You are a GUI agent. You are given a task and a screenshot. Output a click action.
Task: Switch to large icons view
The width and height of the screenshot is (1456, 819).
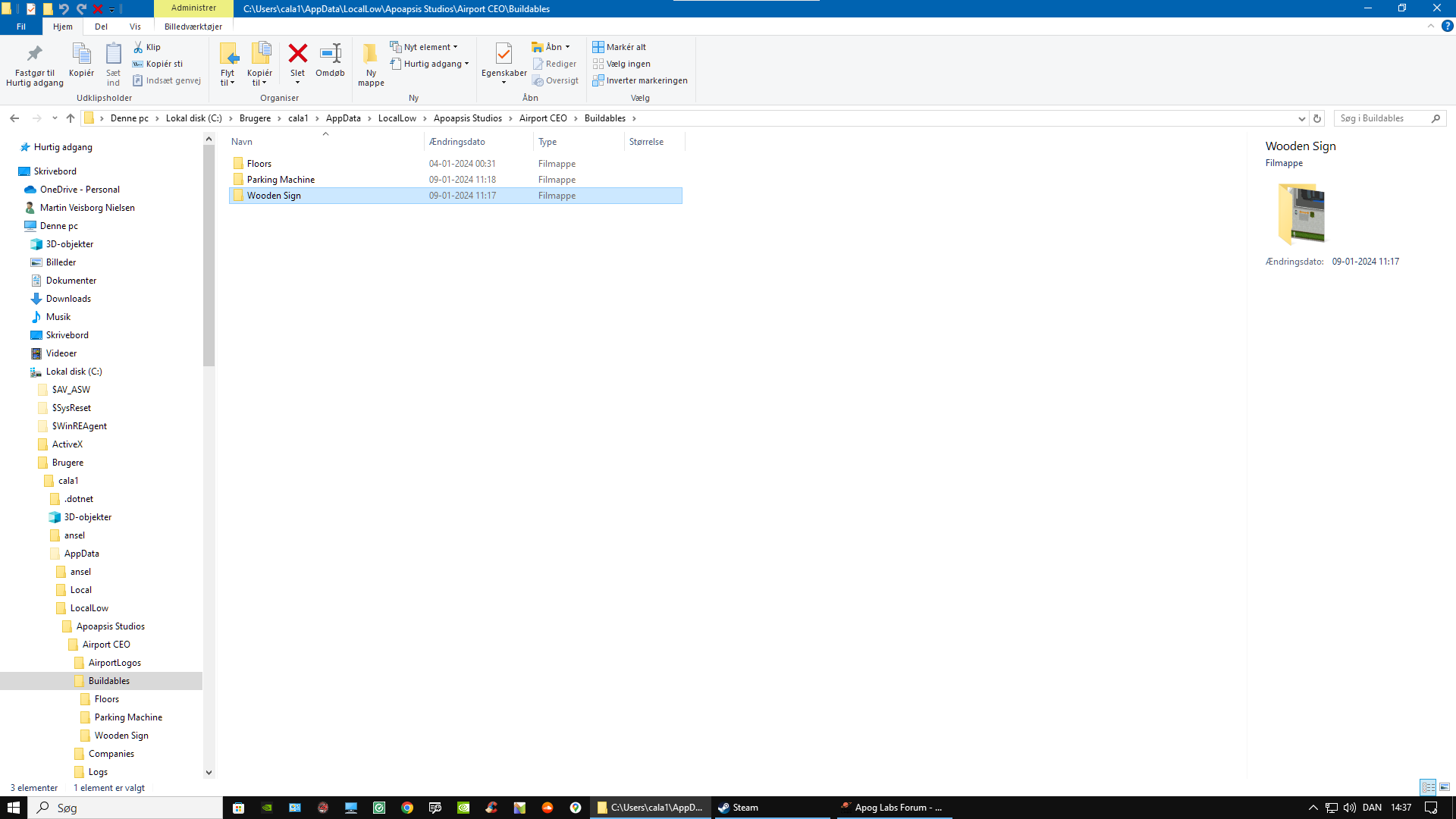[x=1445, y=787]
